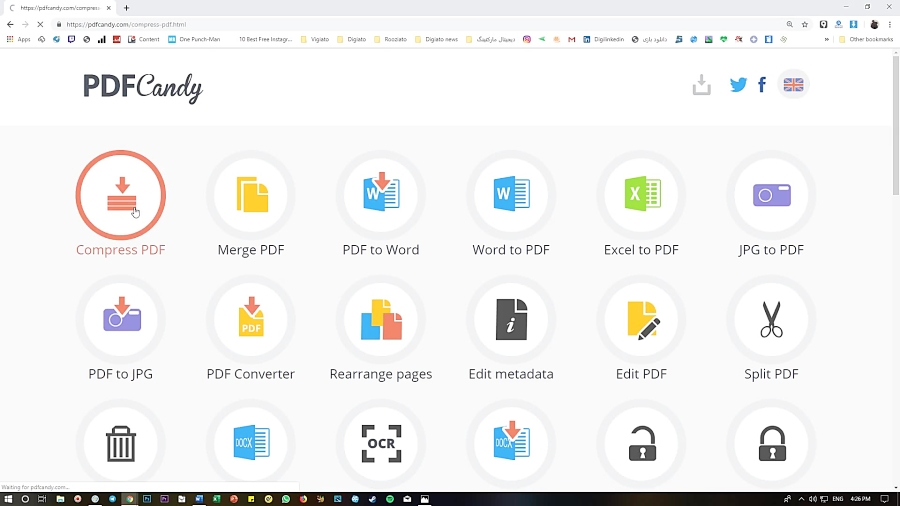The height and width of the screenshot is (506, 900).
Task: Select the Rearrange pages tool icon
Action: [381, 320]
